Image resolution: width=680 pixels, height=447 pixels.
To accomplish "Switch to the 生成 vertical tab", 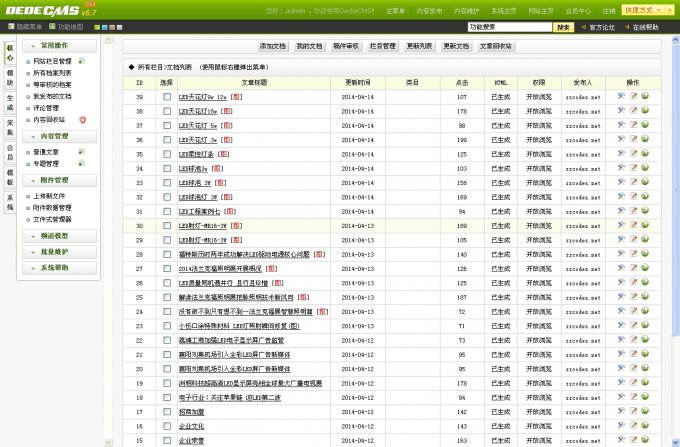I will [x=10, y=103].
